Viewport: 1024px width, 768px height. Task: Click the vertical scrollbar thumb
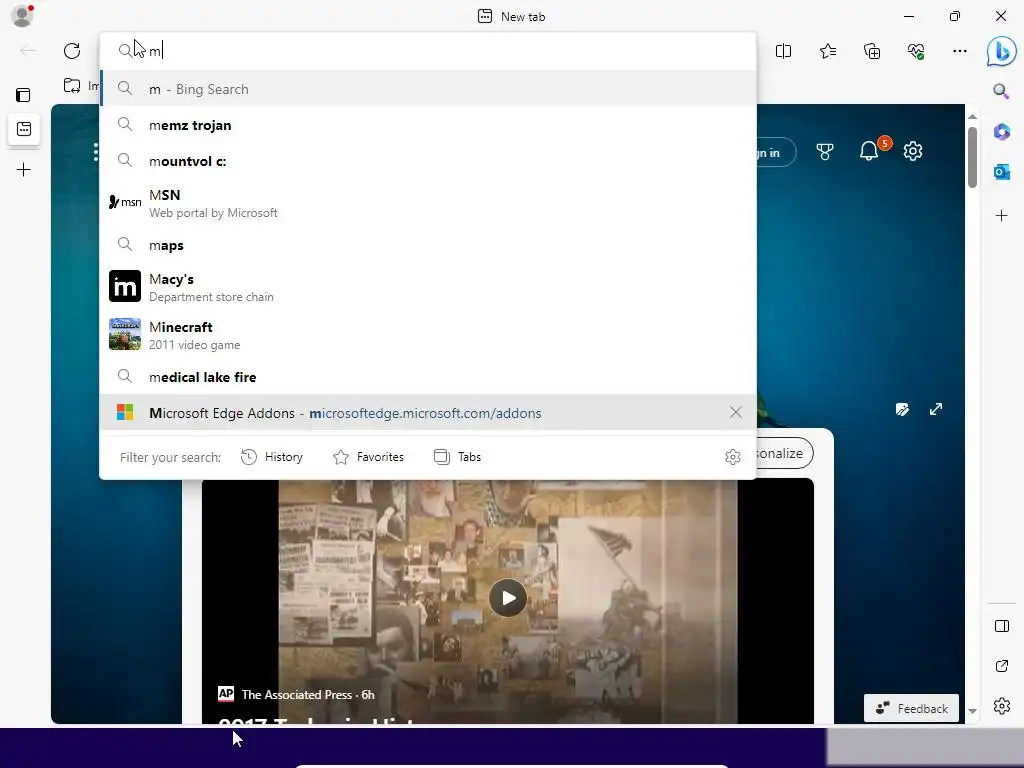[972, 157]
